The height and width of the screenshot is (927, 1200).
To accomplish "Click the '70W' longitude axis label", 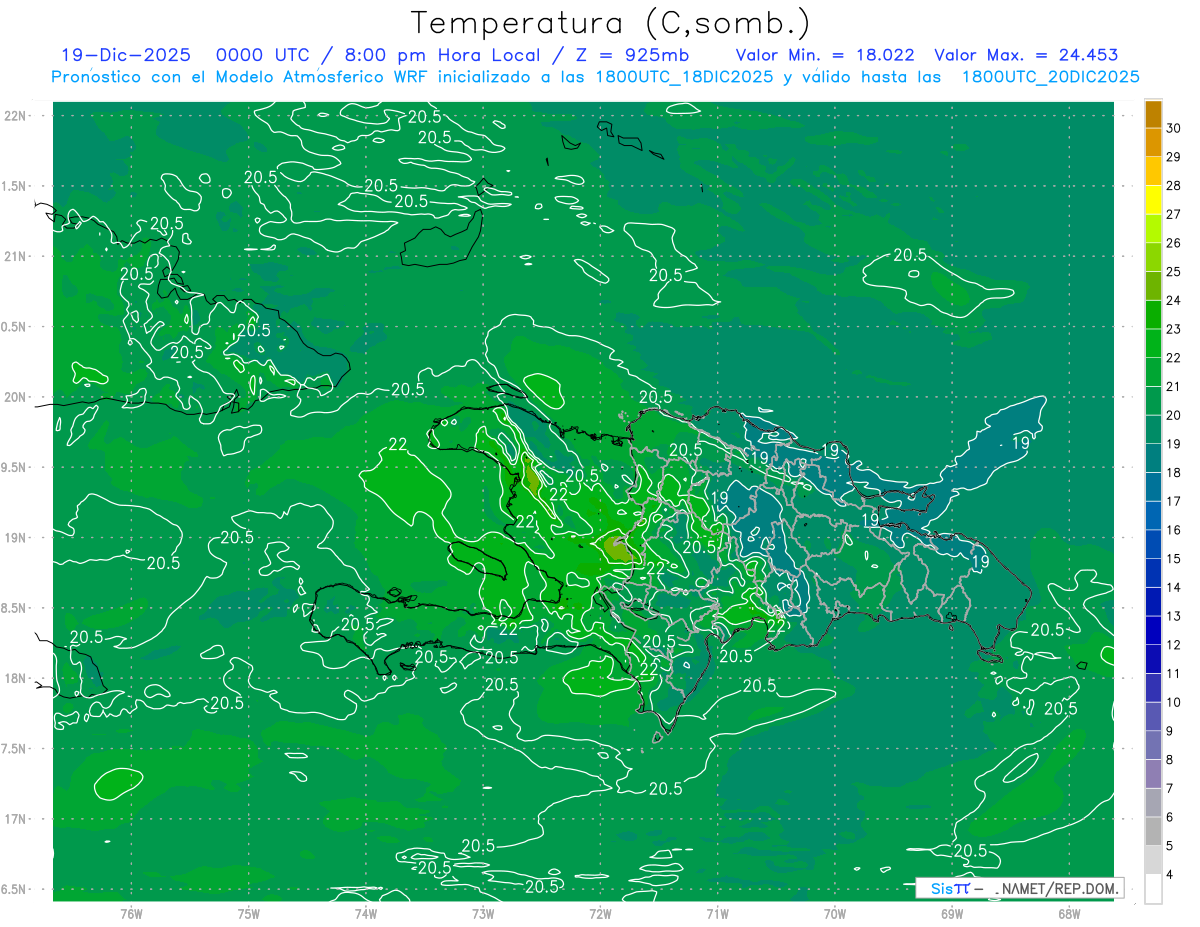I will [835, 912].
